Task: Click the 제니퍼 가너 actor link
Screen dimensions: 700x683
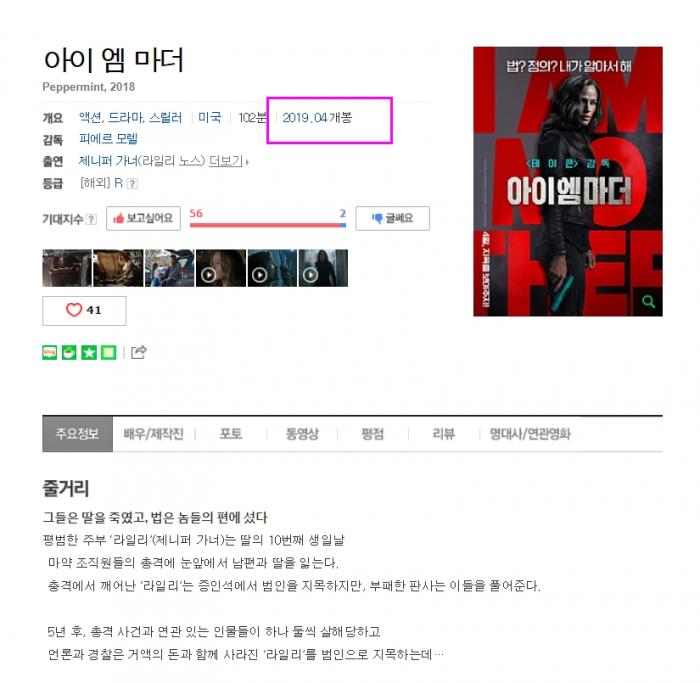Action: [x=108, y=161]
